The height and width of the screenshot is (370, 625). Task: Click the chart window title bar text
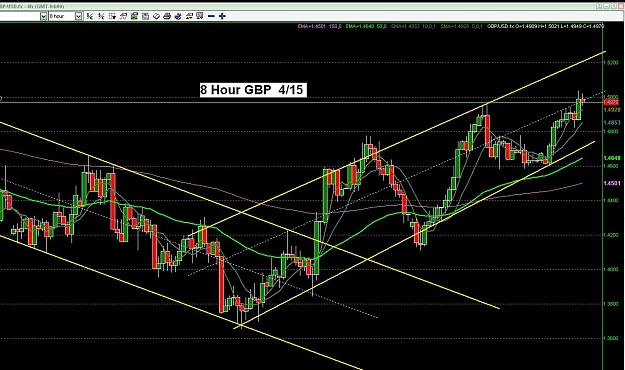point(32,6)
